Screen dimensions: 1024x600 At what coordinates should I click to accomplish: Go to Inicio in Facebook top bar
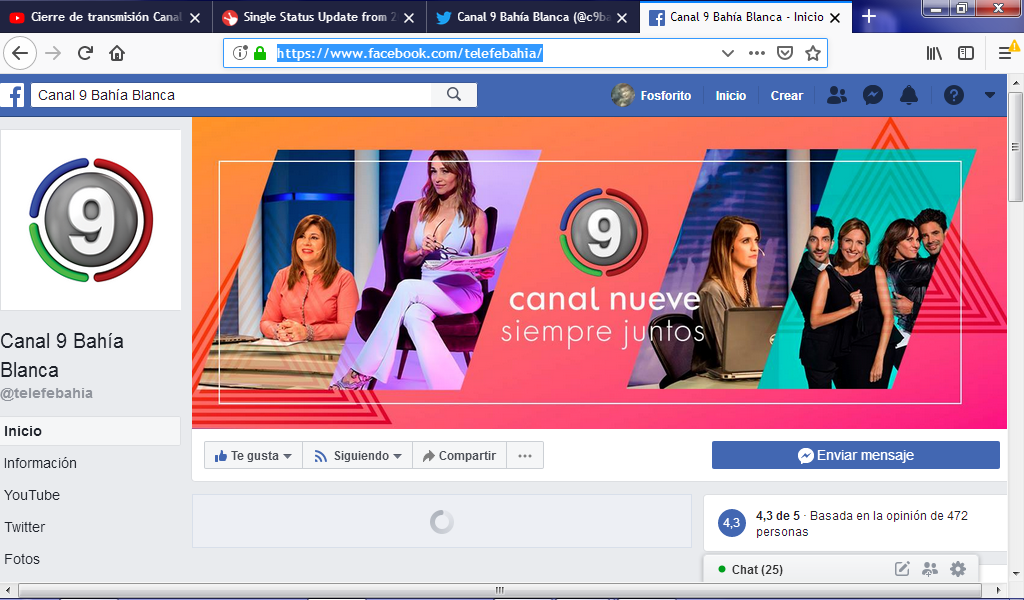pos(730,95)
